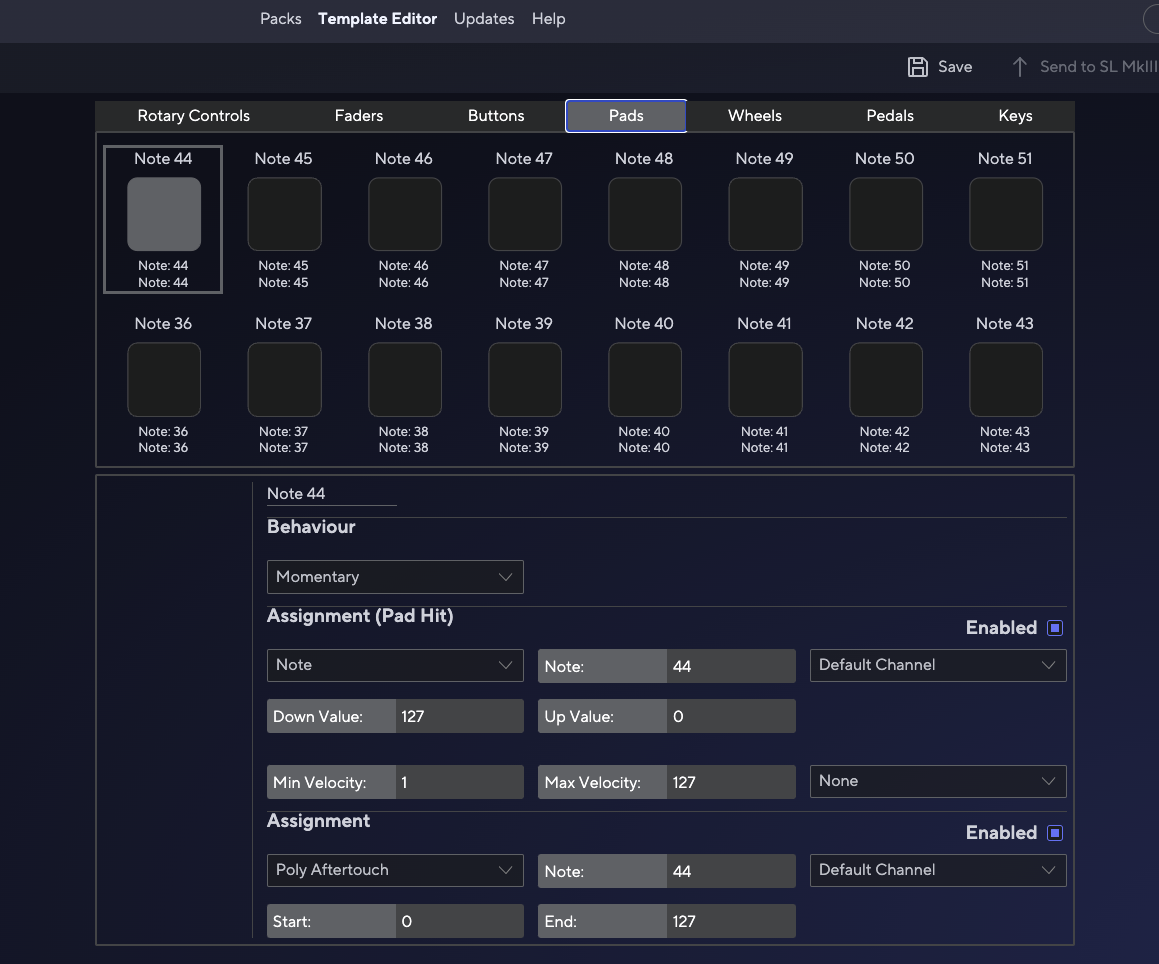Open the Poly Aftertouch type dropdown
The image size is (1159, 964).
395,870
